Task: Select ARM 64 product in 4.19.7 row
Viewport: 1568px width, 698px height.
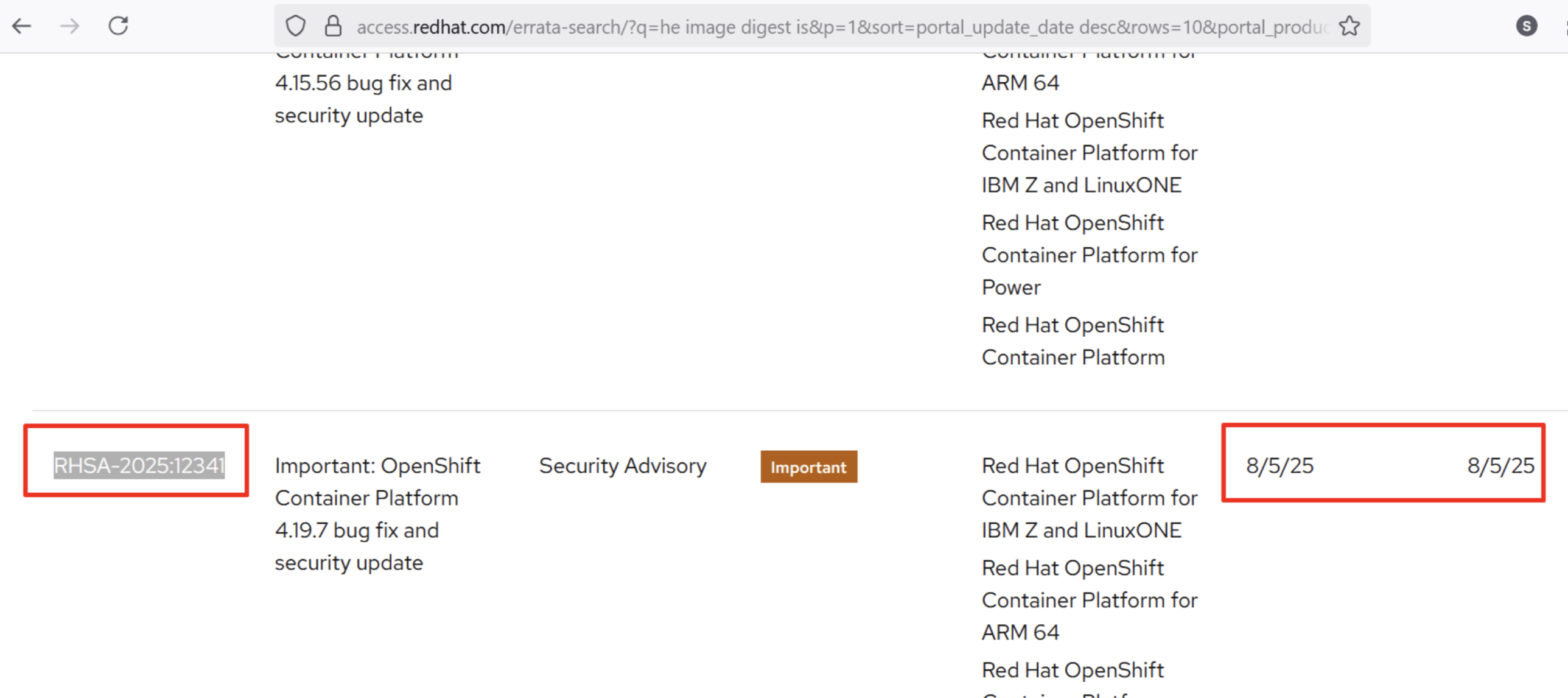Action: 1089,601
